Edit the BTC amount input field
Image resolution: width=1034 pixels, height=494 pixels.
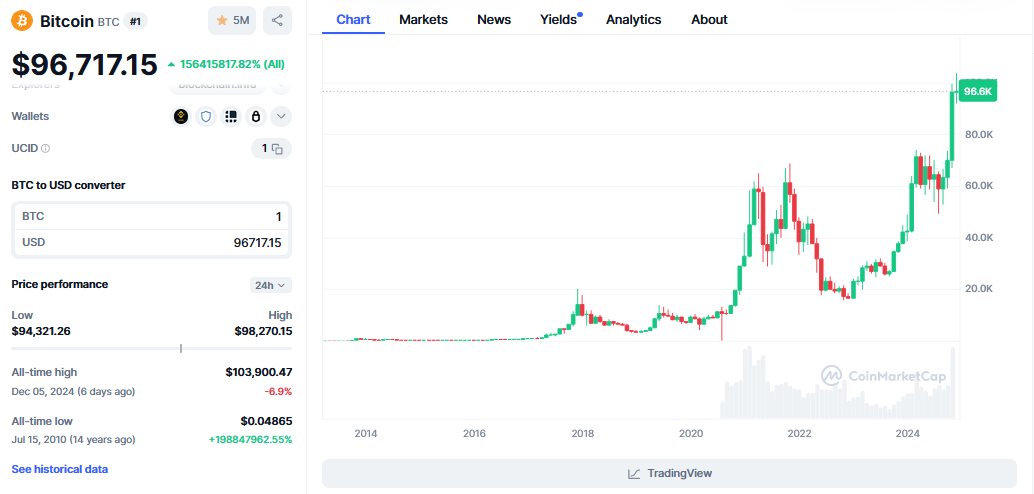pos(151,216)
